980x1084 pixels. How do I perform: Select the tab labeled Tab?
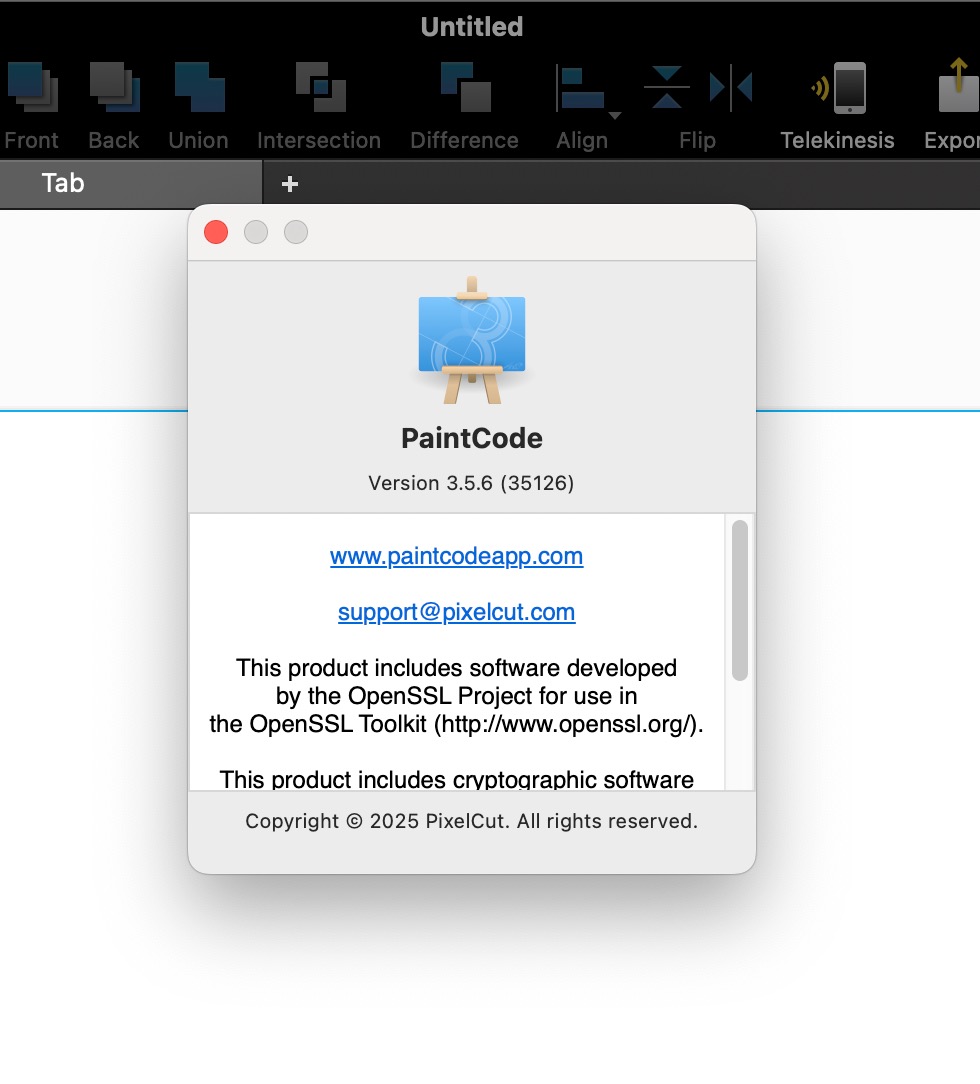tap(131, 184)
